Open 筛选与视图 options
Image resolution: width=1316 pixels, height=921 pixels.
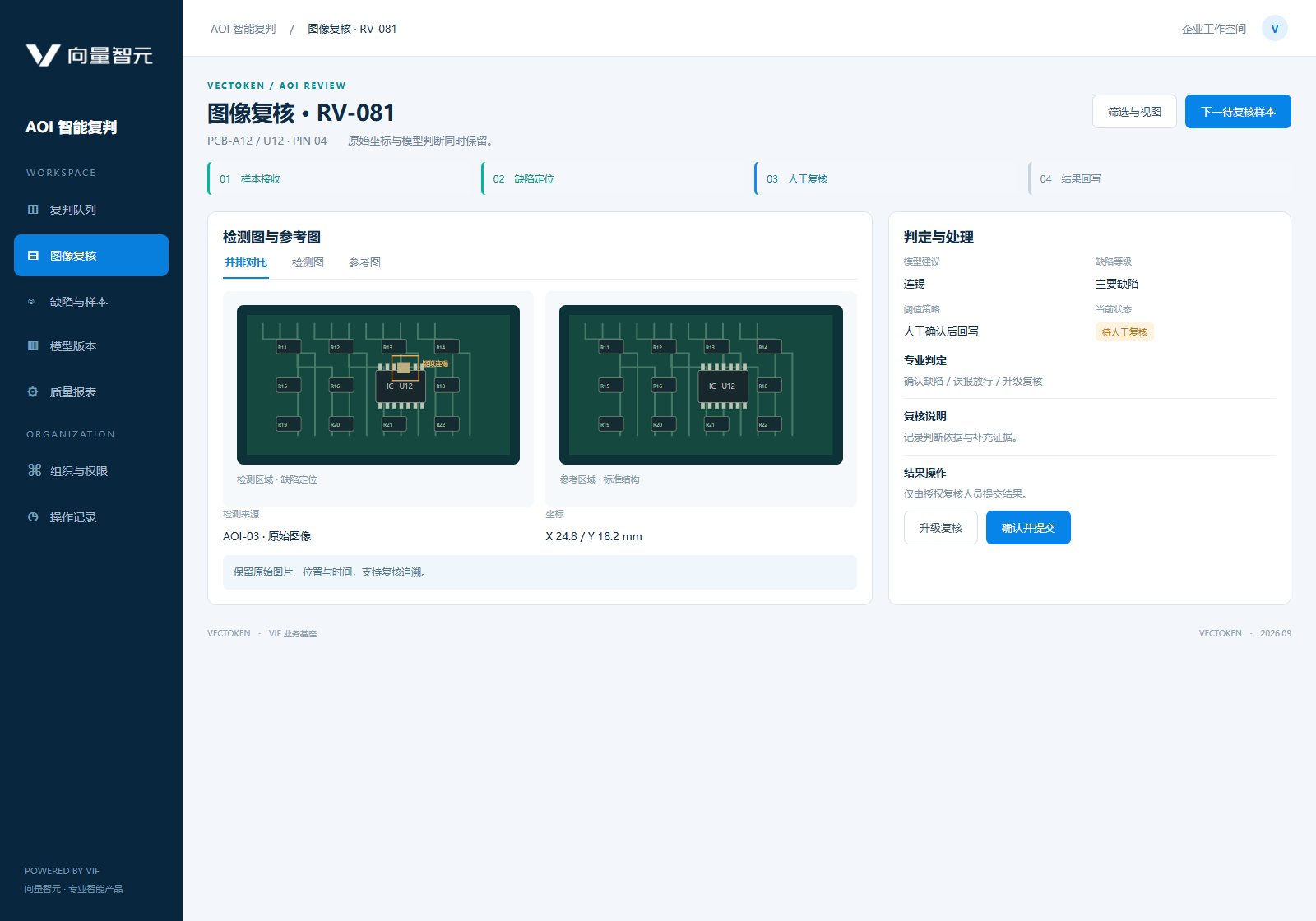click(1134, 112)
